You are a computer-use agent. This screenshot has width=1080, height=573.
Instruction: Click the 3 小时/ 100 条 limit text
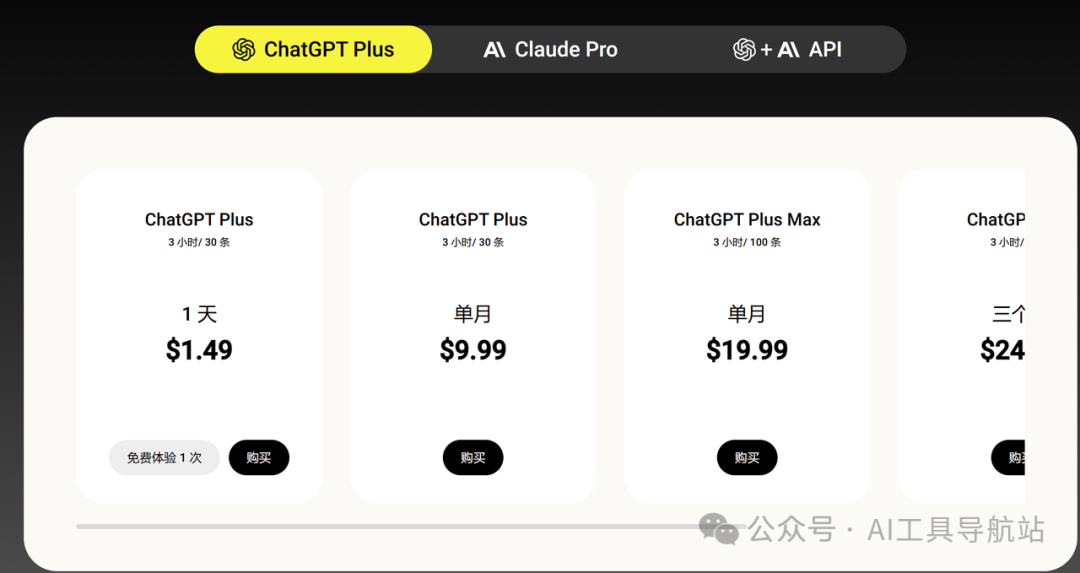(x=747, y=243)
